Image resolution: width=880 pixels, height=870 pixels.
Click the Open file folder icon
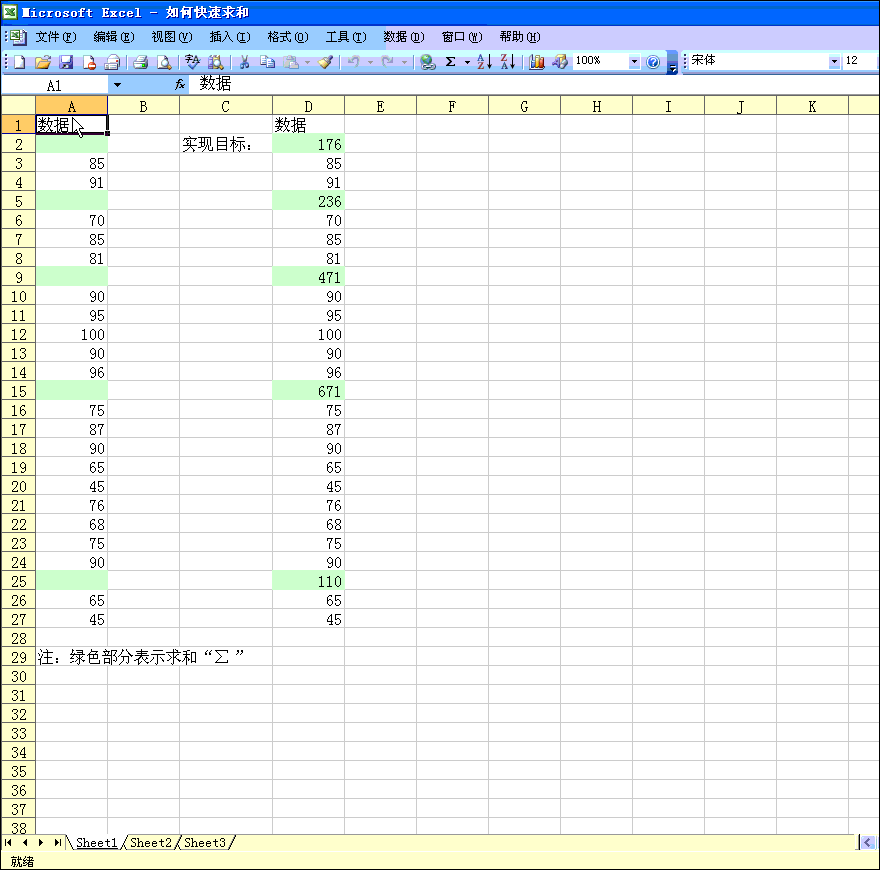43,62
